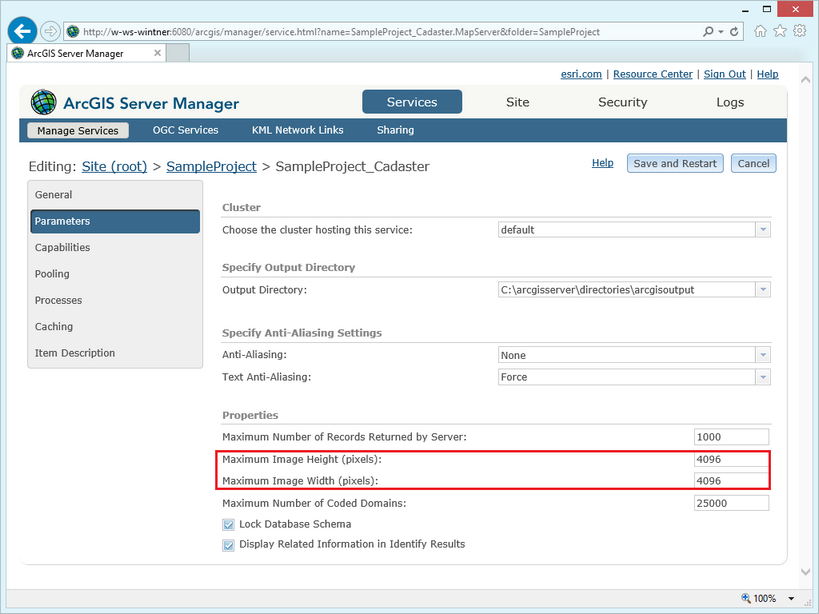The height and width of the screenshot is (614, 819).
Task: Open the Text Anti-Aliasing dropdown showing Force
Action: pos(763,377)
